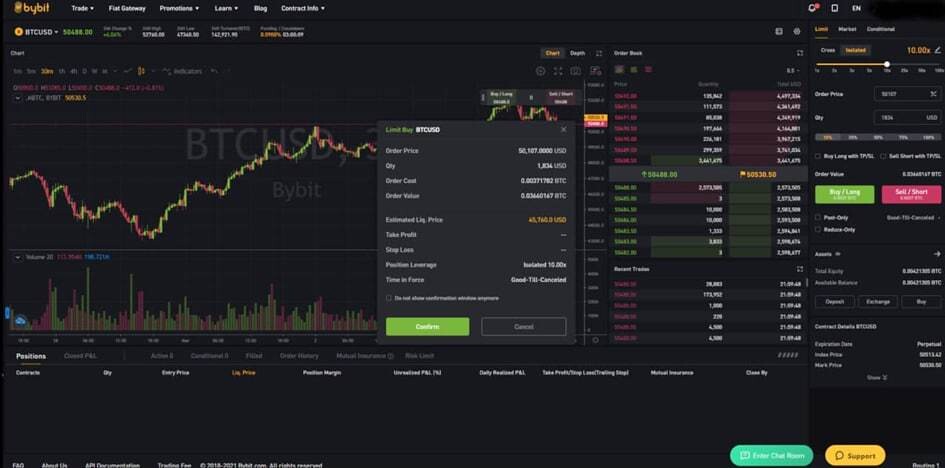Click the mobile app phone icon
Screen dimensions: 945x468
pyautogui.click(x=834, y=8)
